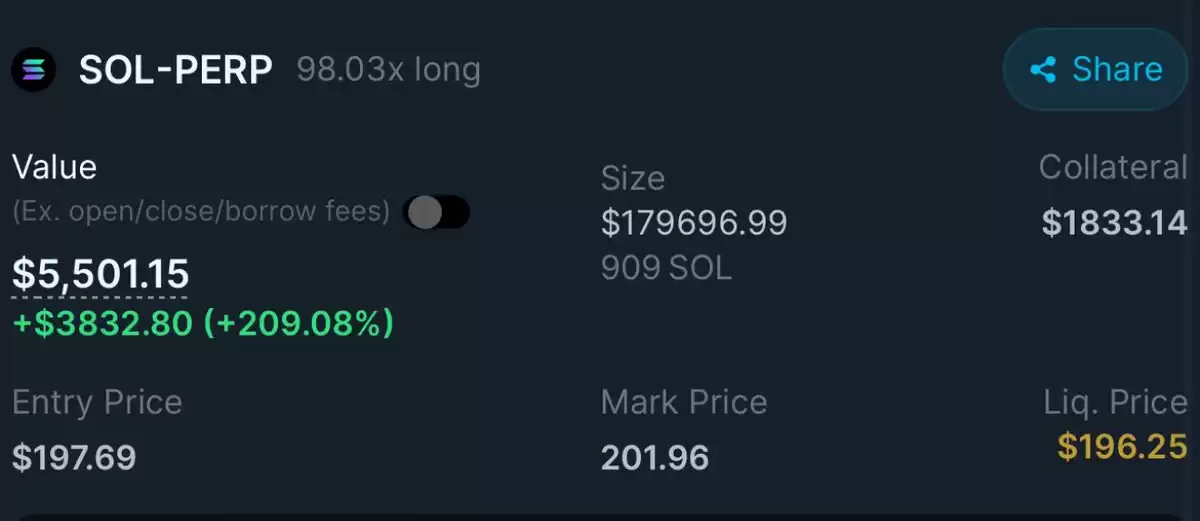
Task: Click the Ex. open/close/borrow fees caption
Action: (201, 212)
